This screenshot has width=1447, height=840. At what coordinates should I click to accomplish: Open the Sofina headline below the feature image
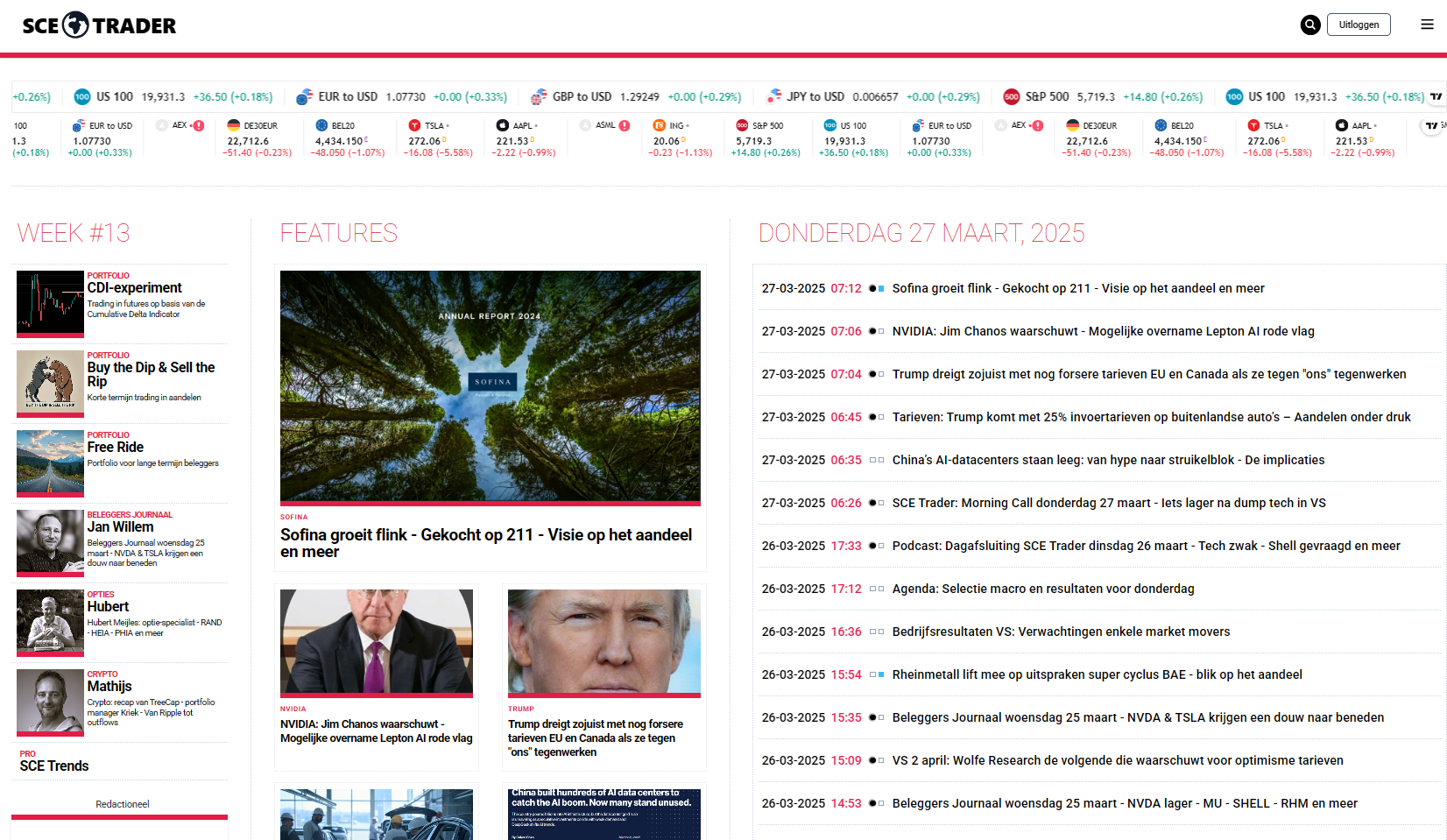(486, 543)
